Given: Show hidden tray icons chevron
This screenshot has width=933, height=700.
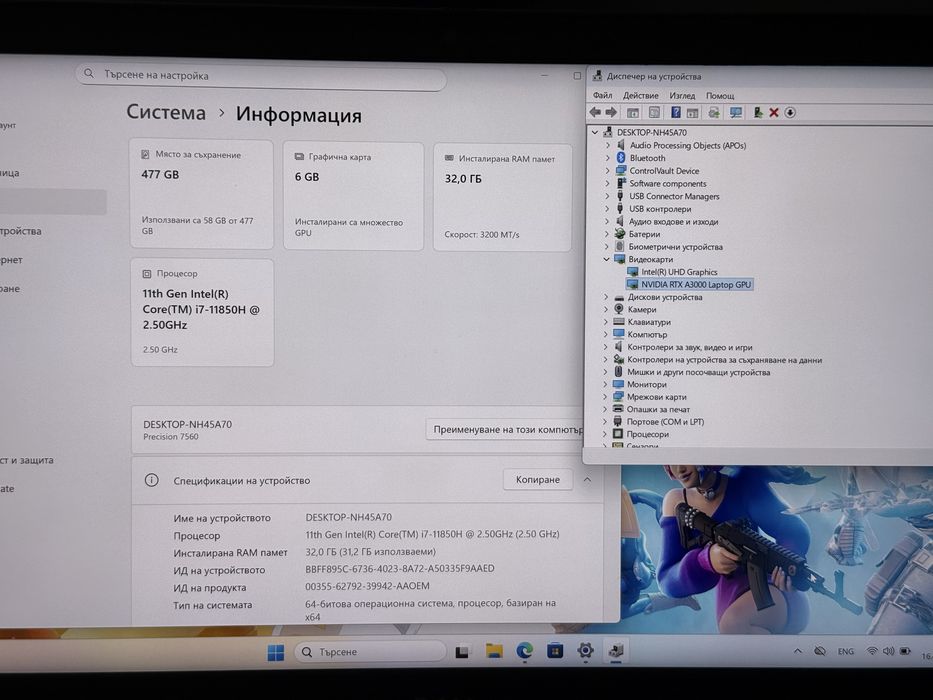Looking at the screenshot, I should 798,651.
